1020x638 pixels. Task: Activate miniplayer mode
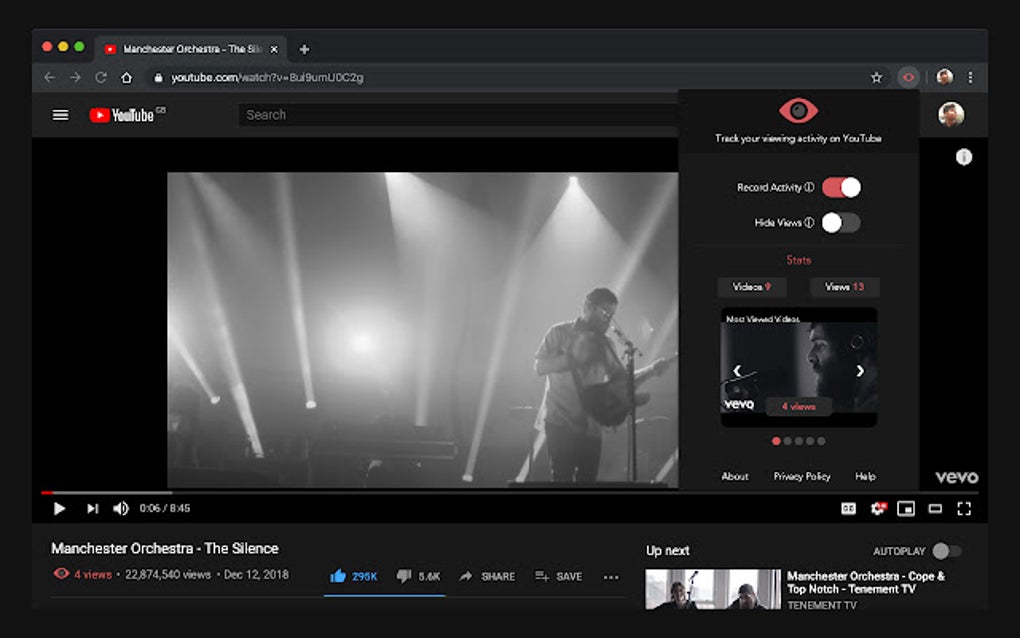click(906, 508)
